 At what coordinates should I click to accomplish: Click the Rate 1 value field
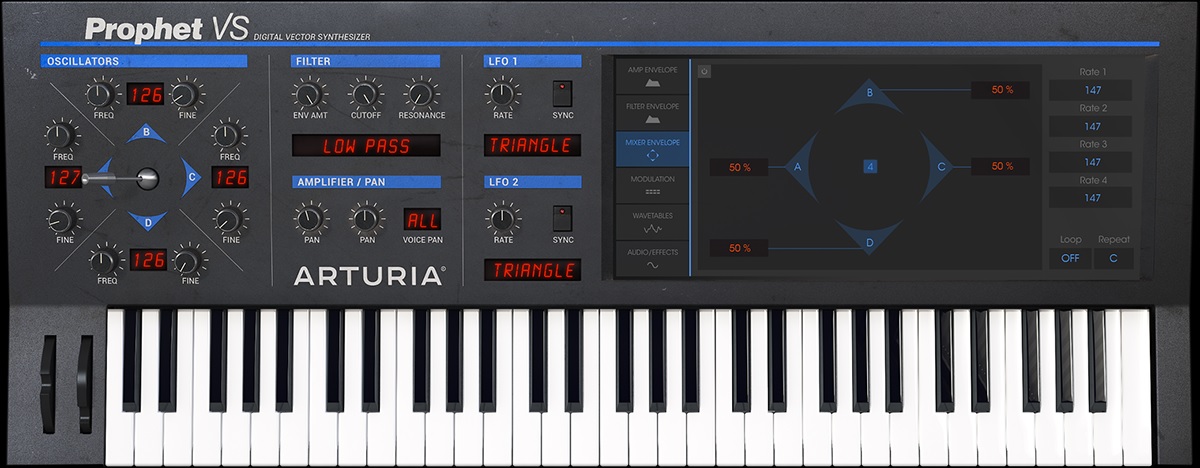tap(1091, 91)
